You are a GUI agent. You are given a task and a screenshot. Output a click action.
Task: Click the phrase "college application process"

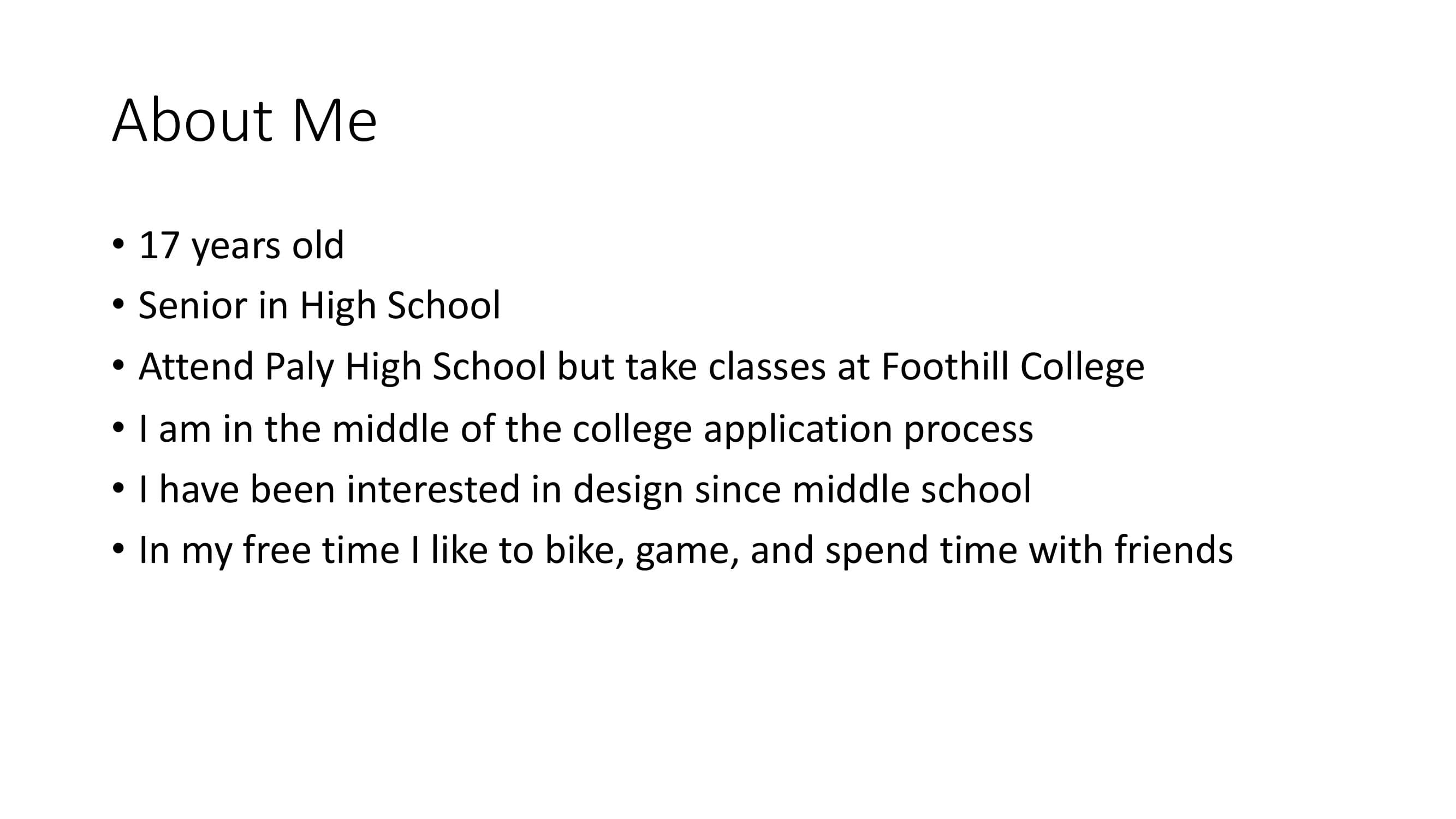point(803,429)
